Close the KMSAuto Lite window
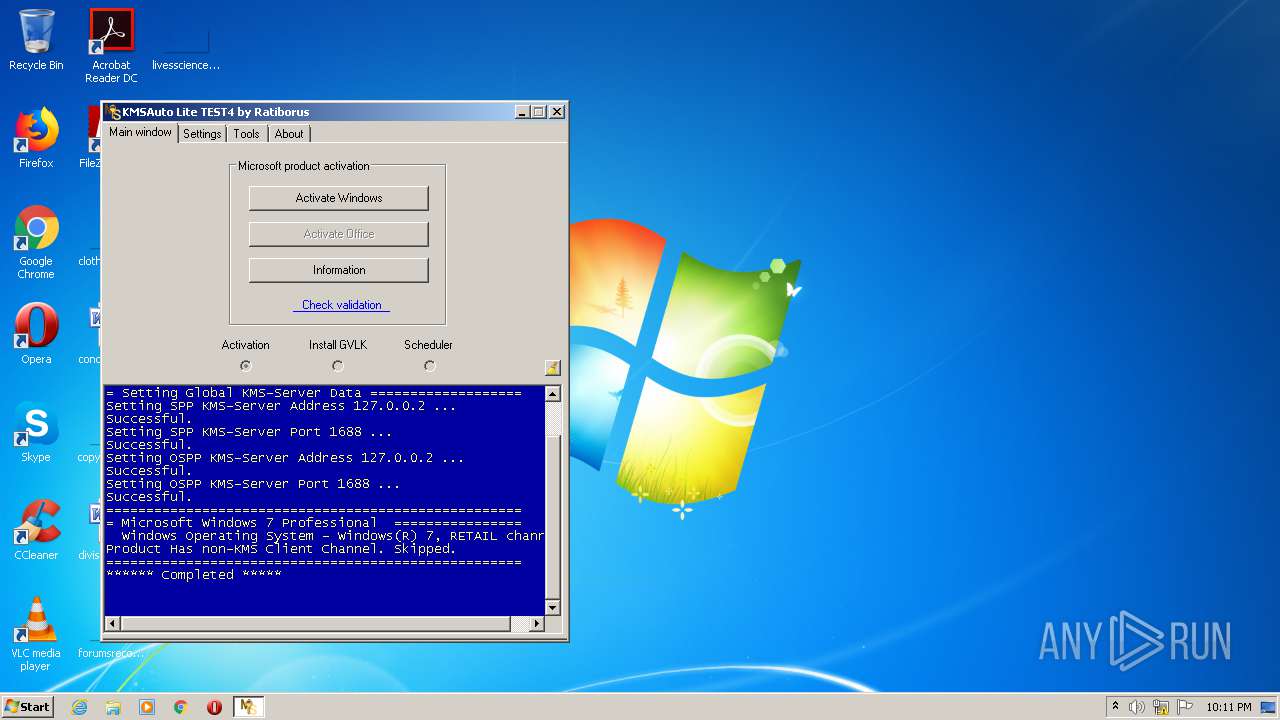Viewport: 1280px width, 720px height. tap(557, 112)
